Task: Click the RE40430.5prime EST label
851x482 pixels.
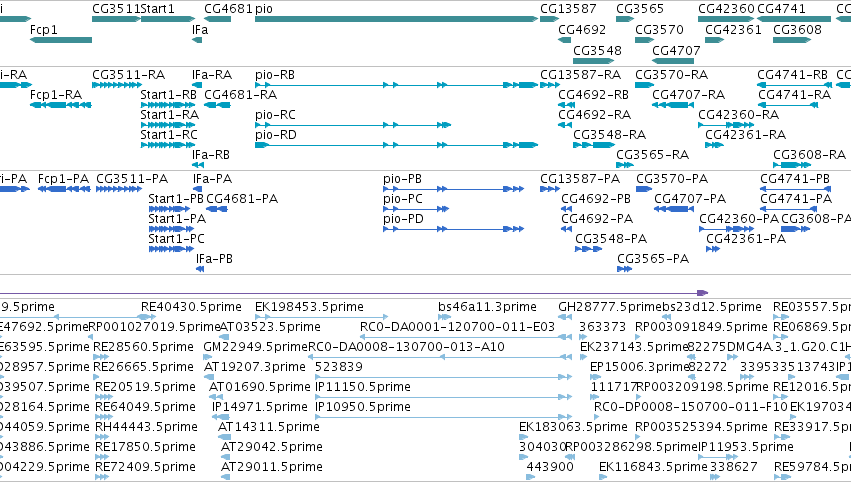Action: click(191, 307)
